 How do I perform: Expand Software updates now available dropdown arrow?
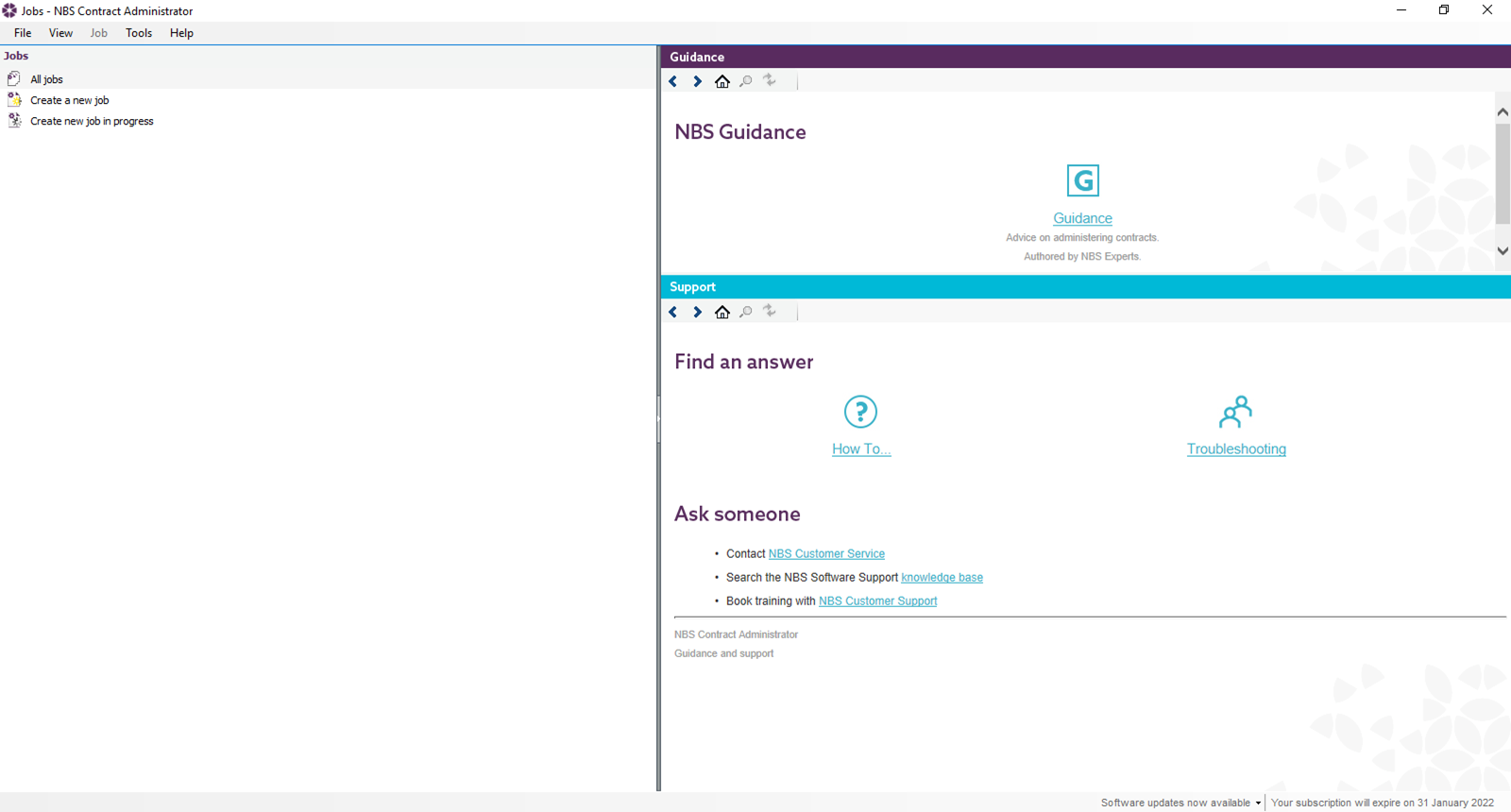coord(1258,804)
